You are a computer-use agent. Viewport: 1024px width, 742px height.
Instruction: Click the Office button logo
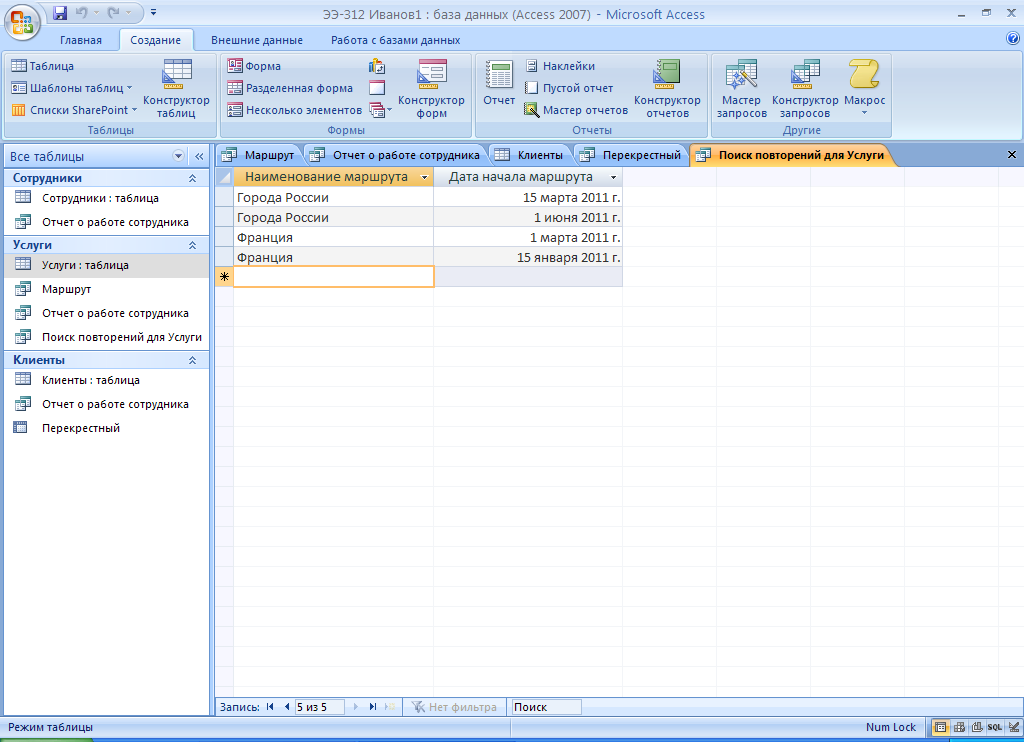pyautogui.click(x=22, y=22)
